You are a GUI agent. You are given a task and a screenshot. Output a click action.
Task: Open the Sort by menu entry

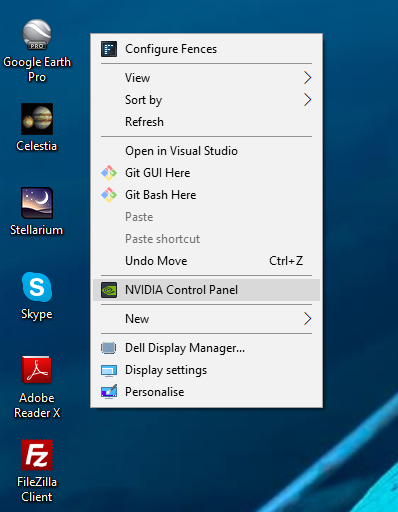206,100
